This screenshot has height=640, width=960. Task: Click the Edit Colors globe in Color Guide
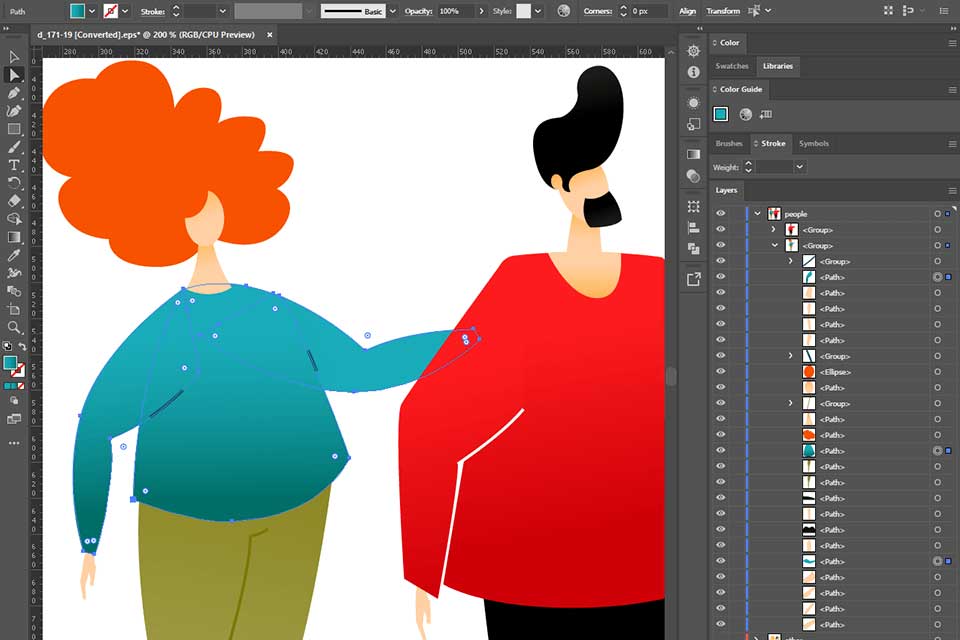[x=746, y=114]
